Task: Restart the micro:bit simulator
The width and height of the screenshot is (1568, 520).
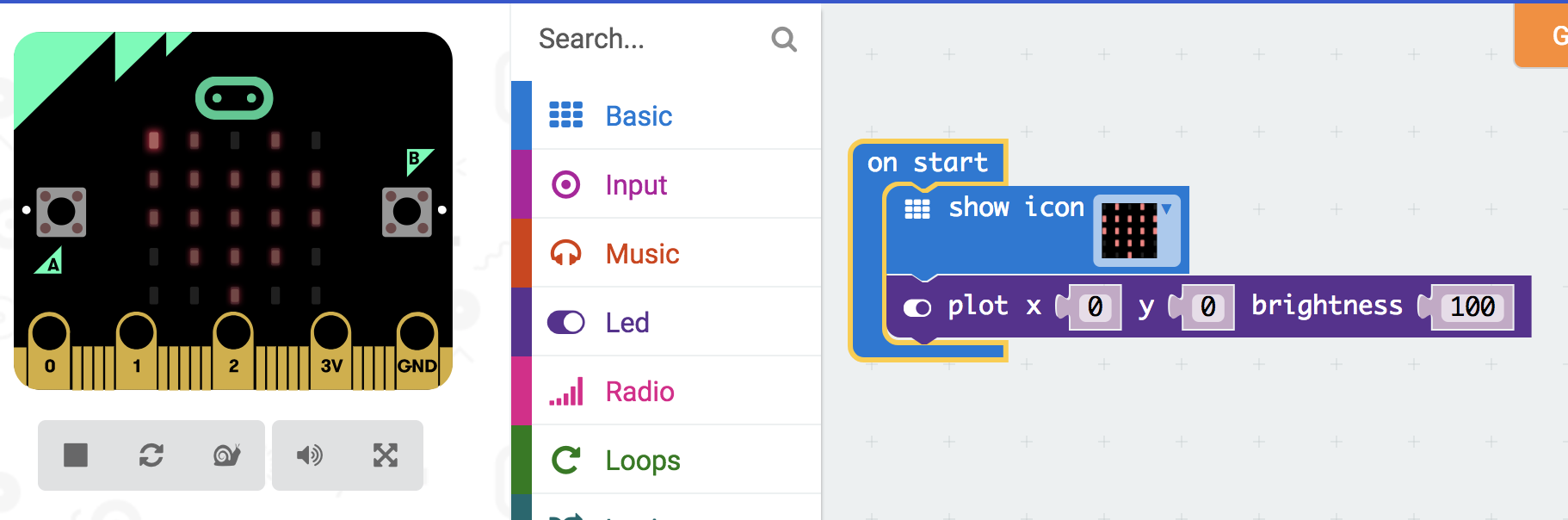Action: pos(151,455)
